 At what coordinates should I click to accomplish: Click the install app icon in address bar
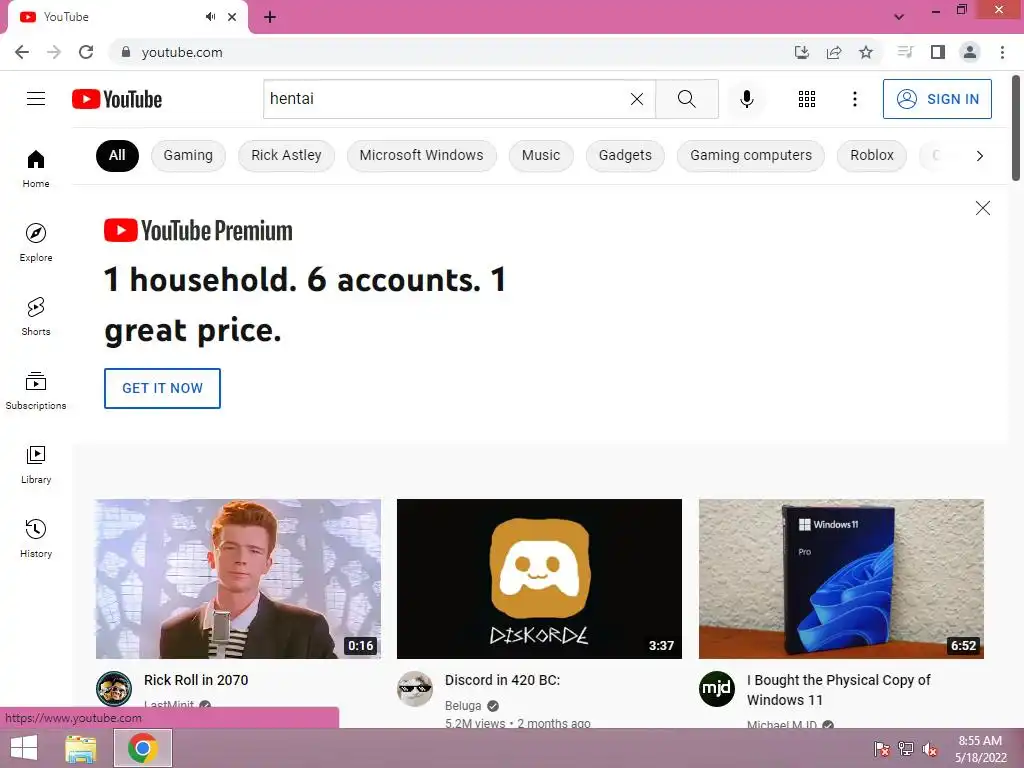(x=801, y=52)
